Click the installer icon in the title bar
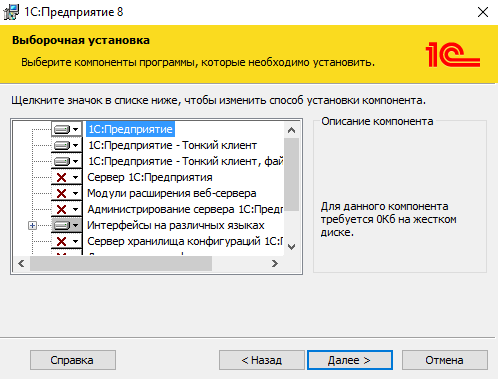Viewport: 498px width, 379px height. click(11, 12)
